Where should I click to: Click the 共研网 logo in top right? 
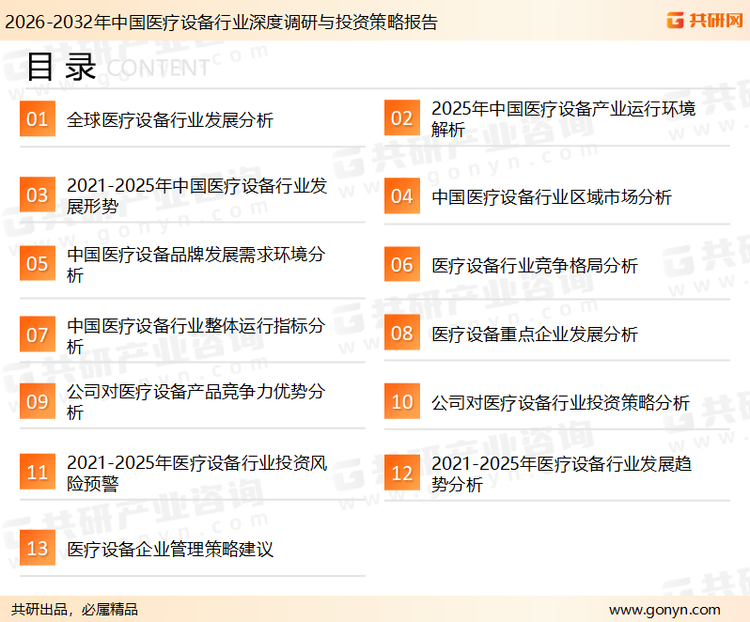[705, 20]
